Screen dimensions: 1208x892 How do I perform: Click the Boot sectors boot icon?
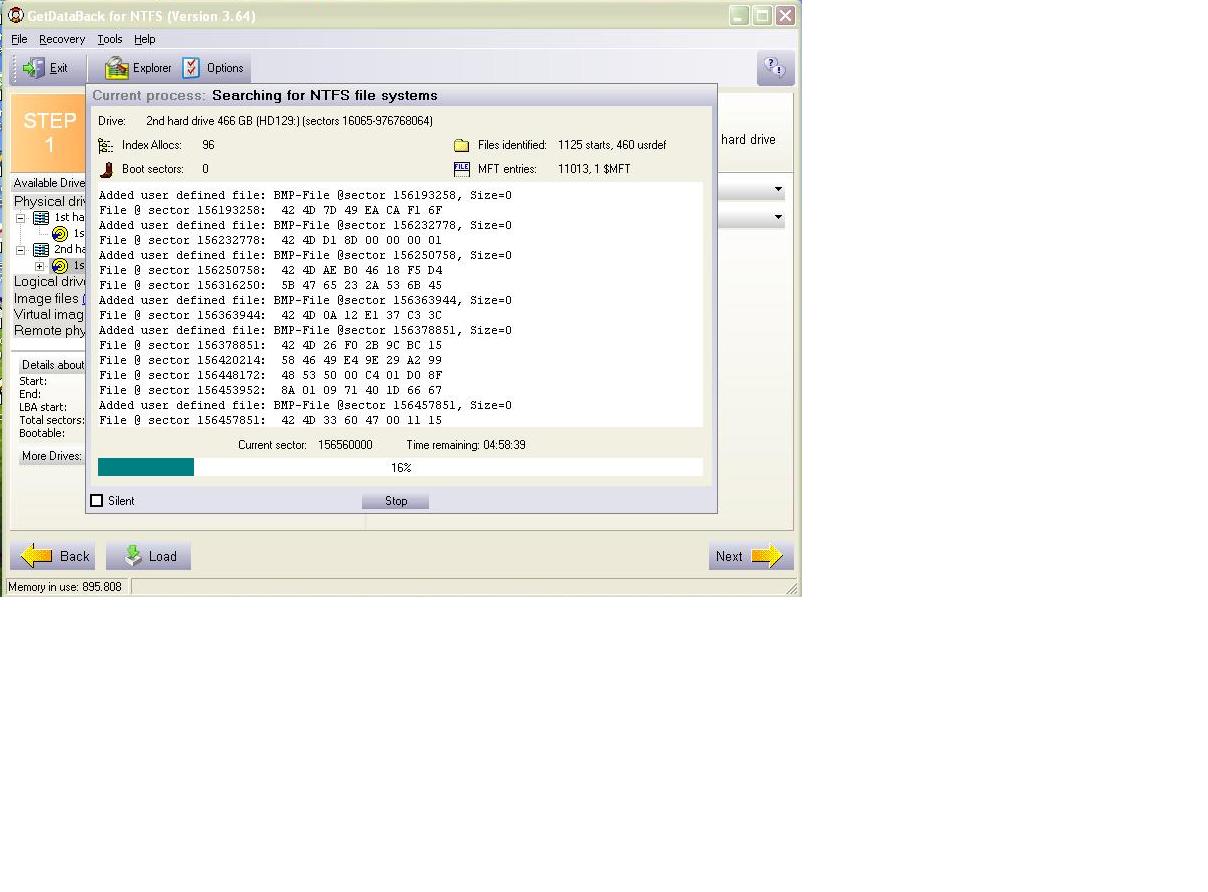coord(106,169)
